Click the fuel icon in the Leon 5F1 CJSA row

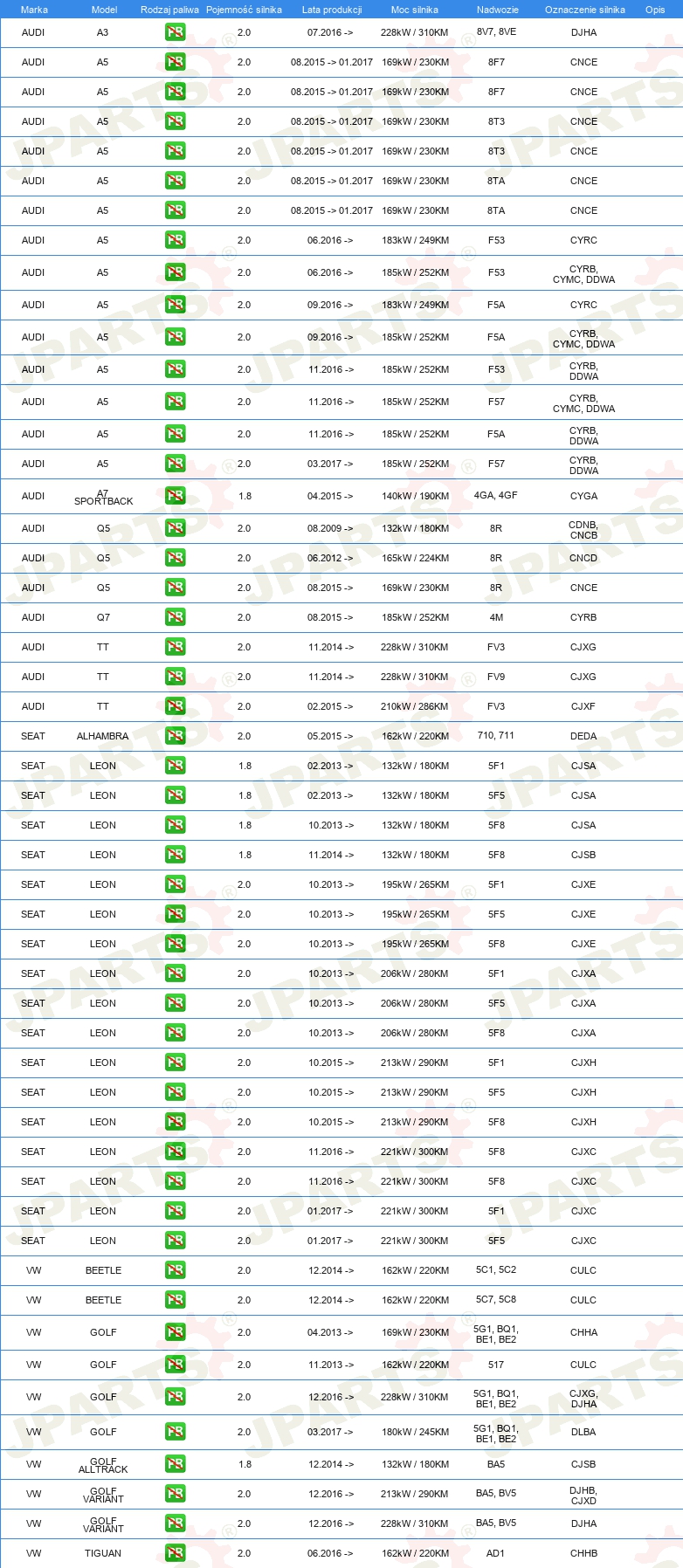click(175, 766)
